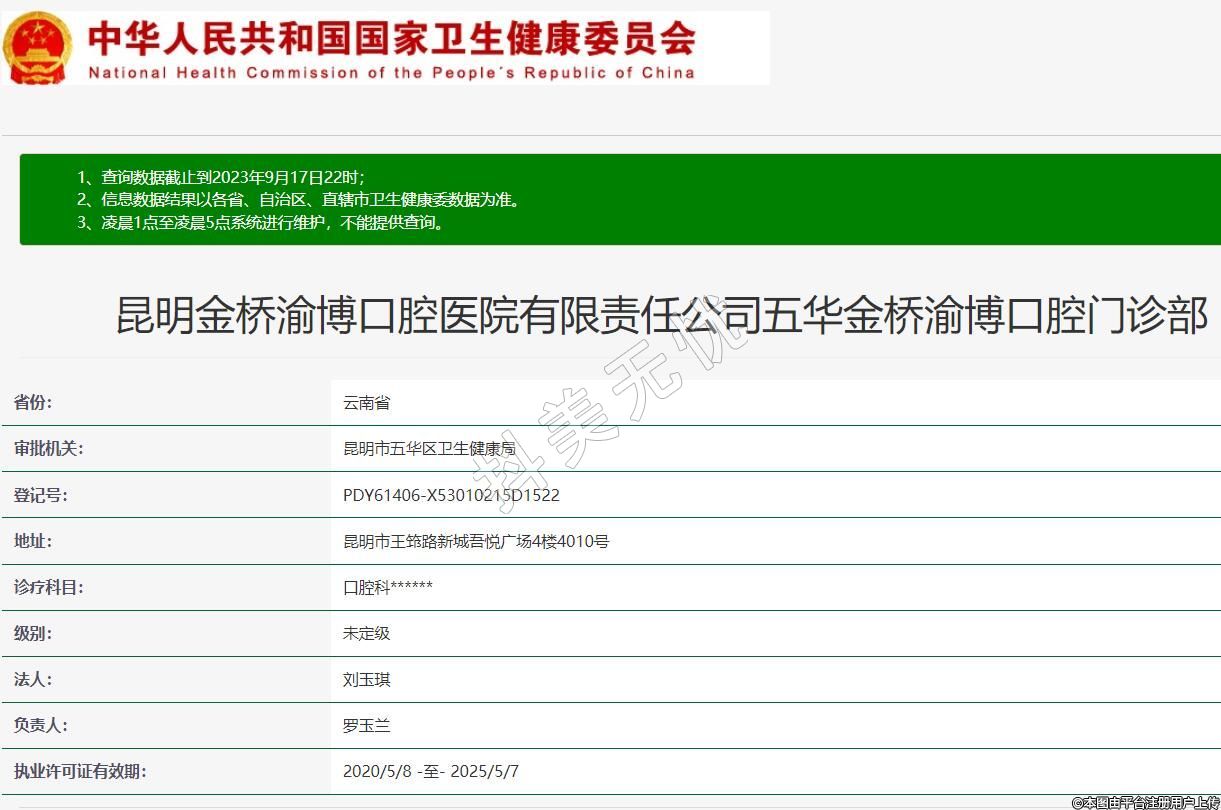Click the Chinese title 中华人民共和国国家卫生健康委员会
Image resolution: width=1221 pixels, height=810 pixels.
point(392,38)
